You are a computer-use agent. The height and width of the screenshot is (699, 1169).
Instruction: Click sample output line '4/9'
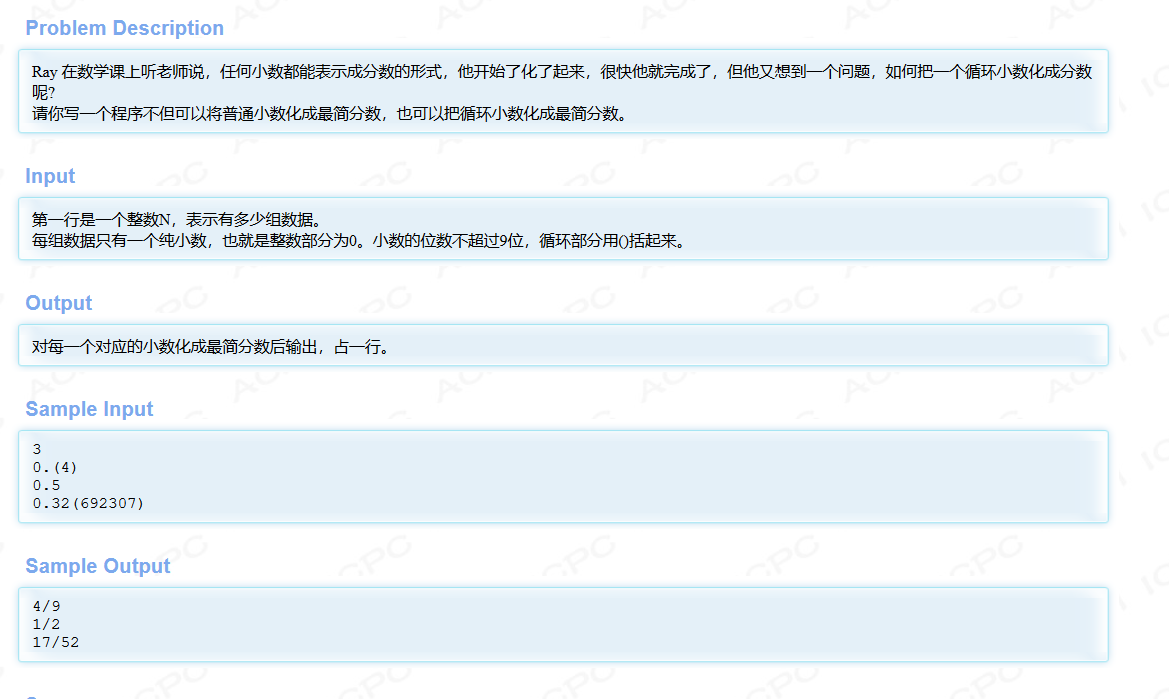tap(46, 606)
